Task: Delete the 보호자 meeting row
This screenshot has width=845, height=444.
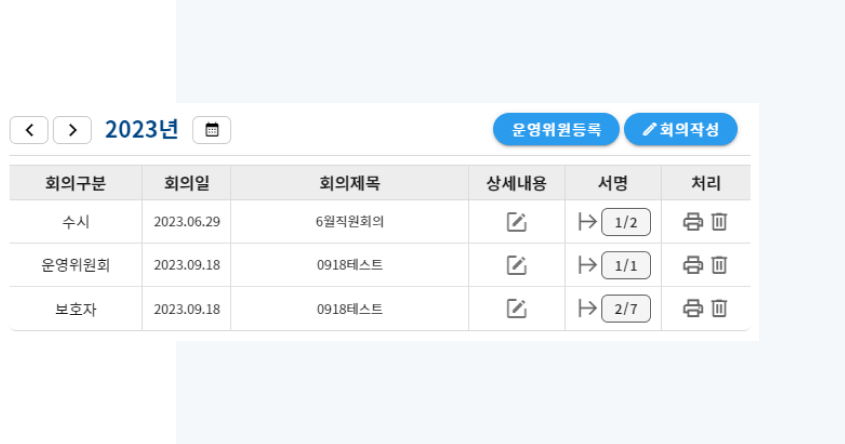Action: [x=719, y=308]
